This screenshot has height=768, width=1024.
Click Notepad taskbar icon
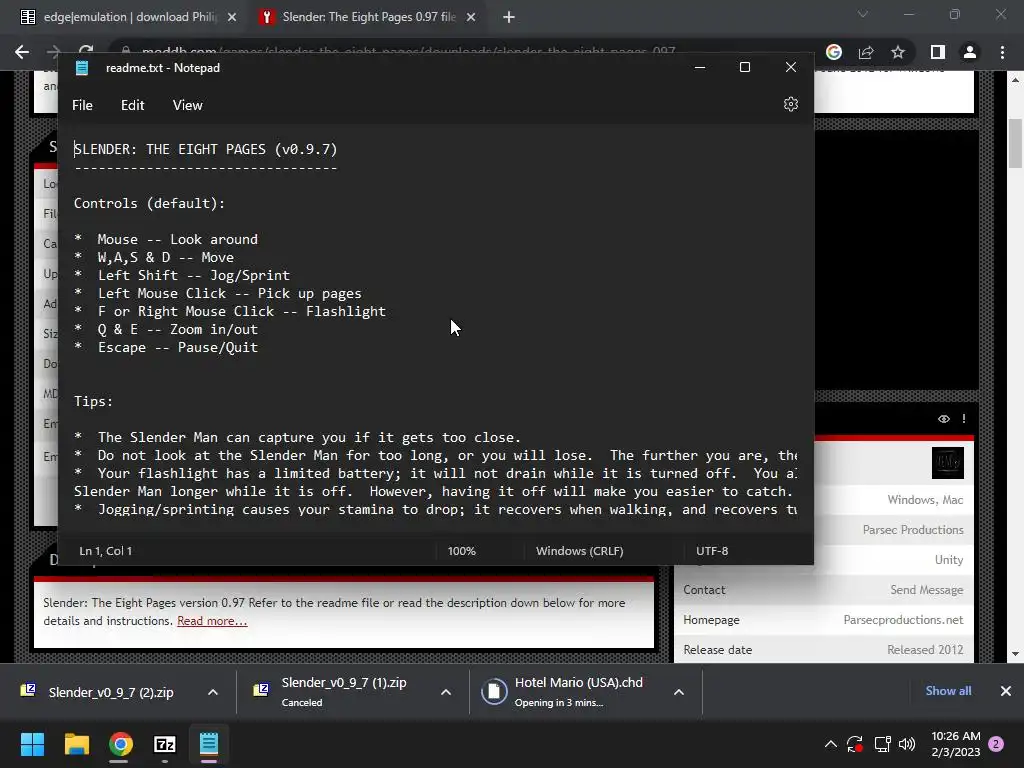pos(209,744)
